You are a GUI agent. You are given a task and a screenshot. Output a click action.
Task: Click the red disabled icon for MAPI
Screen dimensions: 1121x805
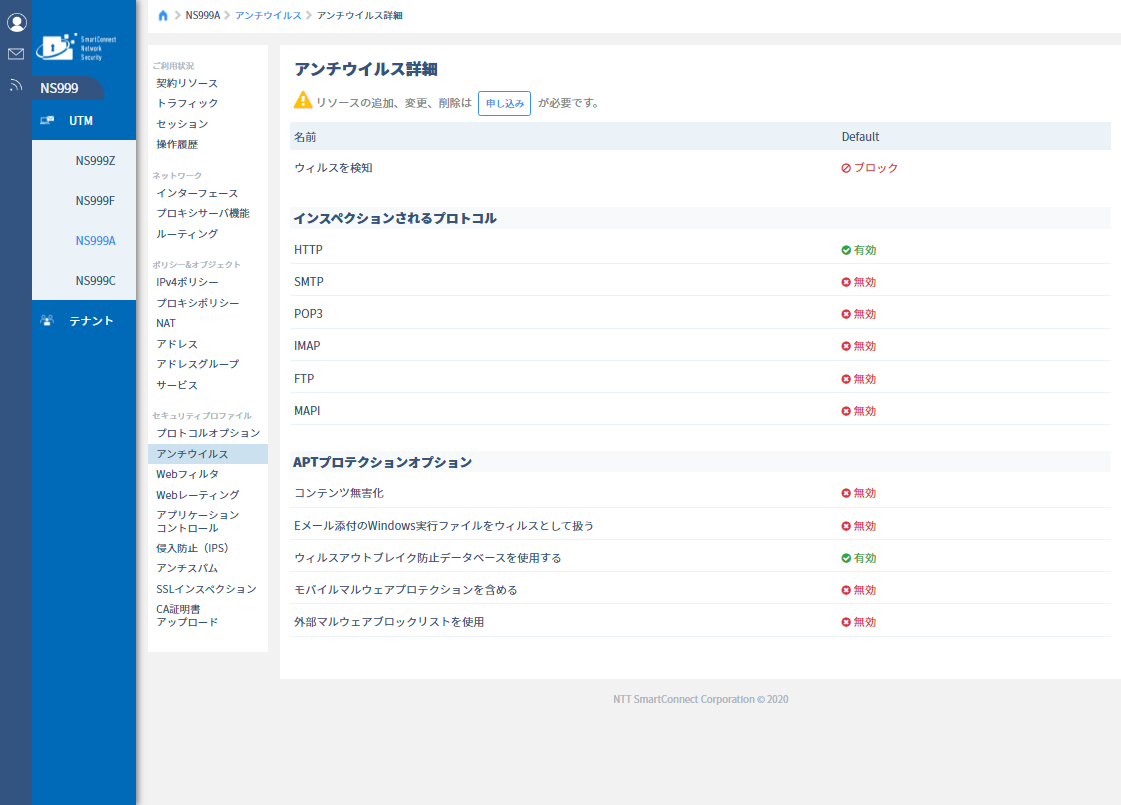click(846, 411)
